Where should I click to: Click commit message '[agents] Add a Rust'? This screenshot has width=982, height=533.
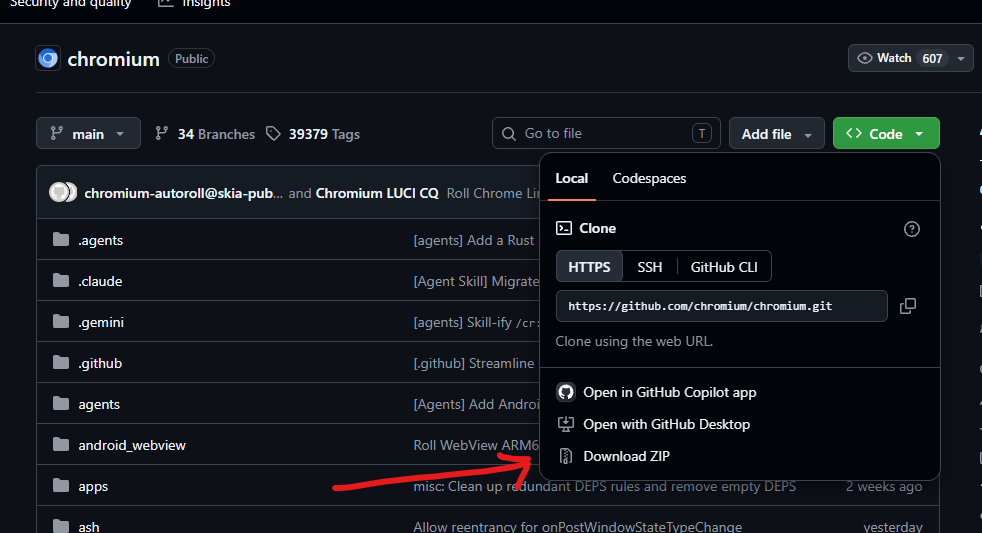tap(474, 240)
